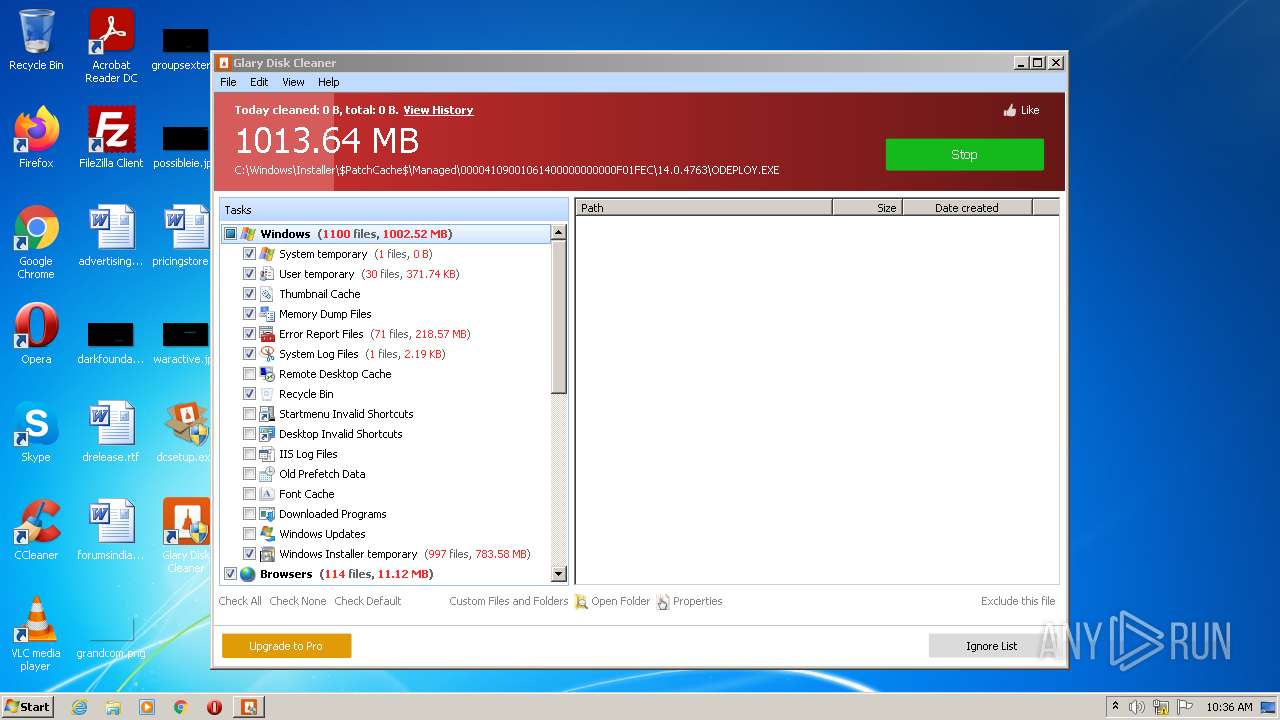Open the File menu
The image size is (1280, 720).
pyautogui.click(x=228, y=82)
